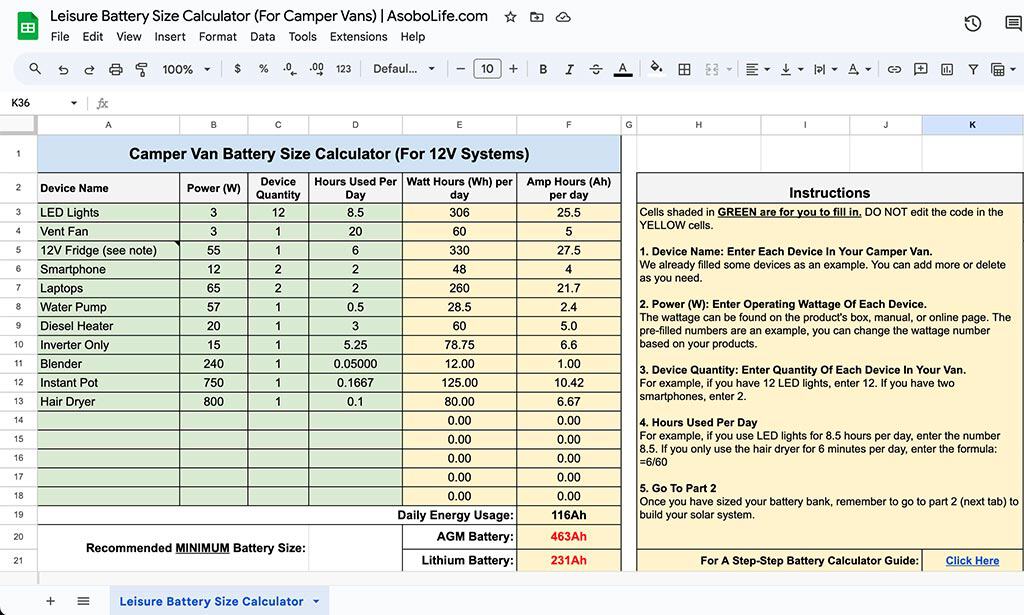
Task: Toggle bold formatting
Action: tap(543, 69)
